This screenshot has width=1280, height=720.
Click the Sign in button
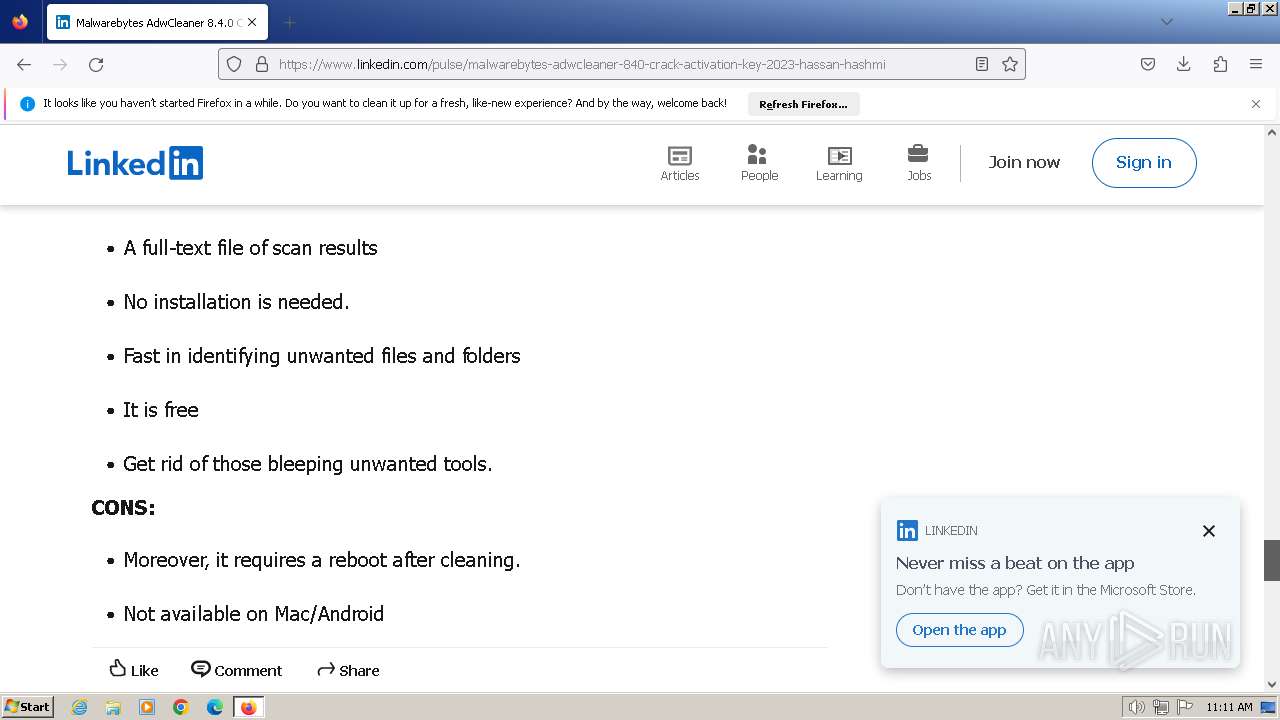pyautogui.click(x=1144, y=163)
